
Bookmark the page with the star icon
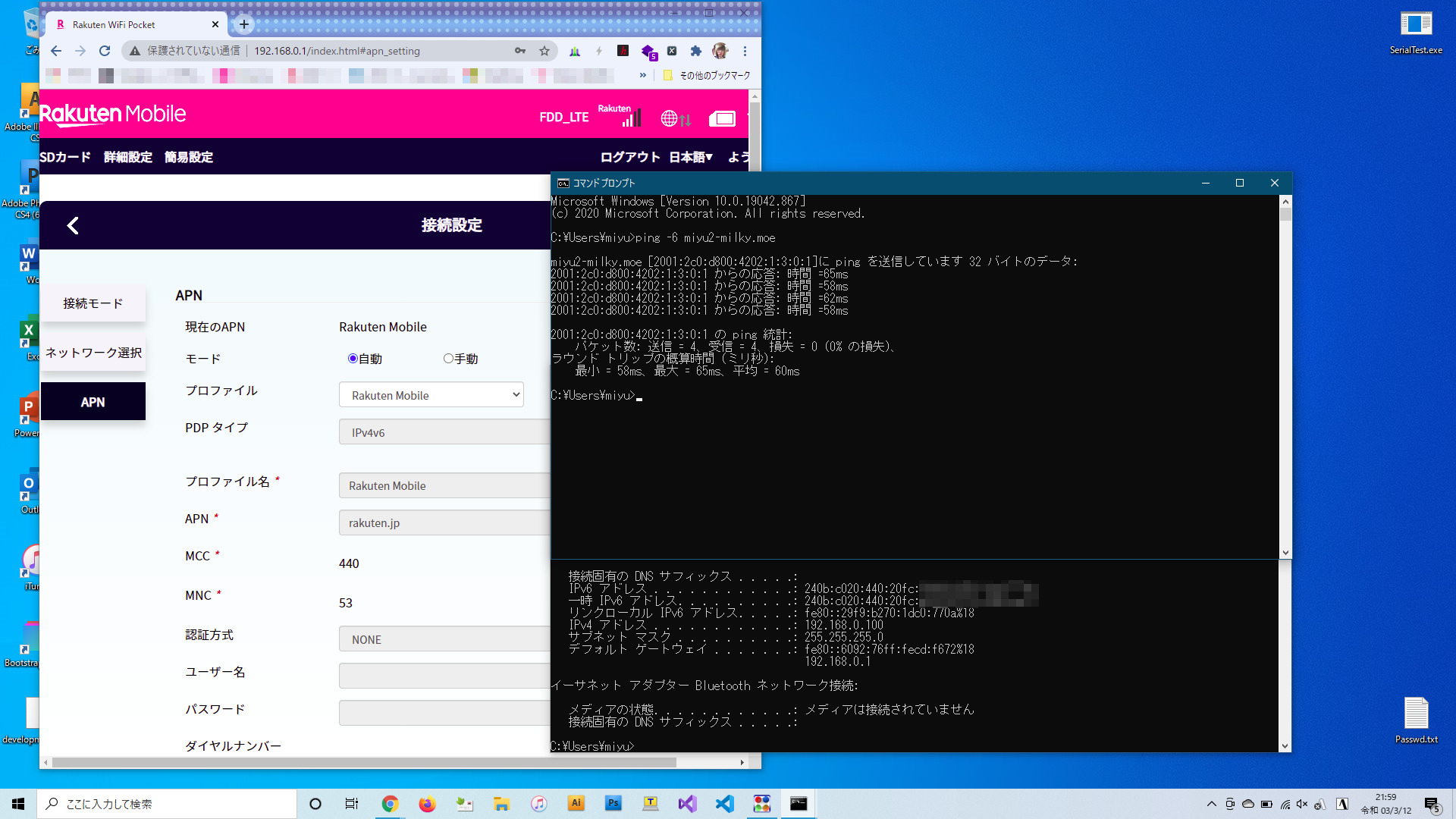(x=544, y=51)
